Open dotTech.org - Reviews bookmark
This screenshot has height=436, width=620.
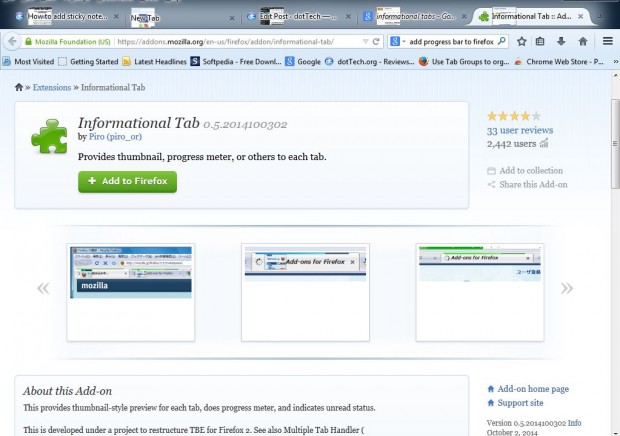370,62
